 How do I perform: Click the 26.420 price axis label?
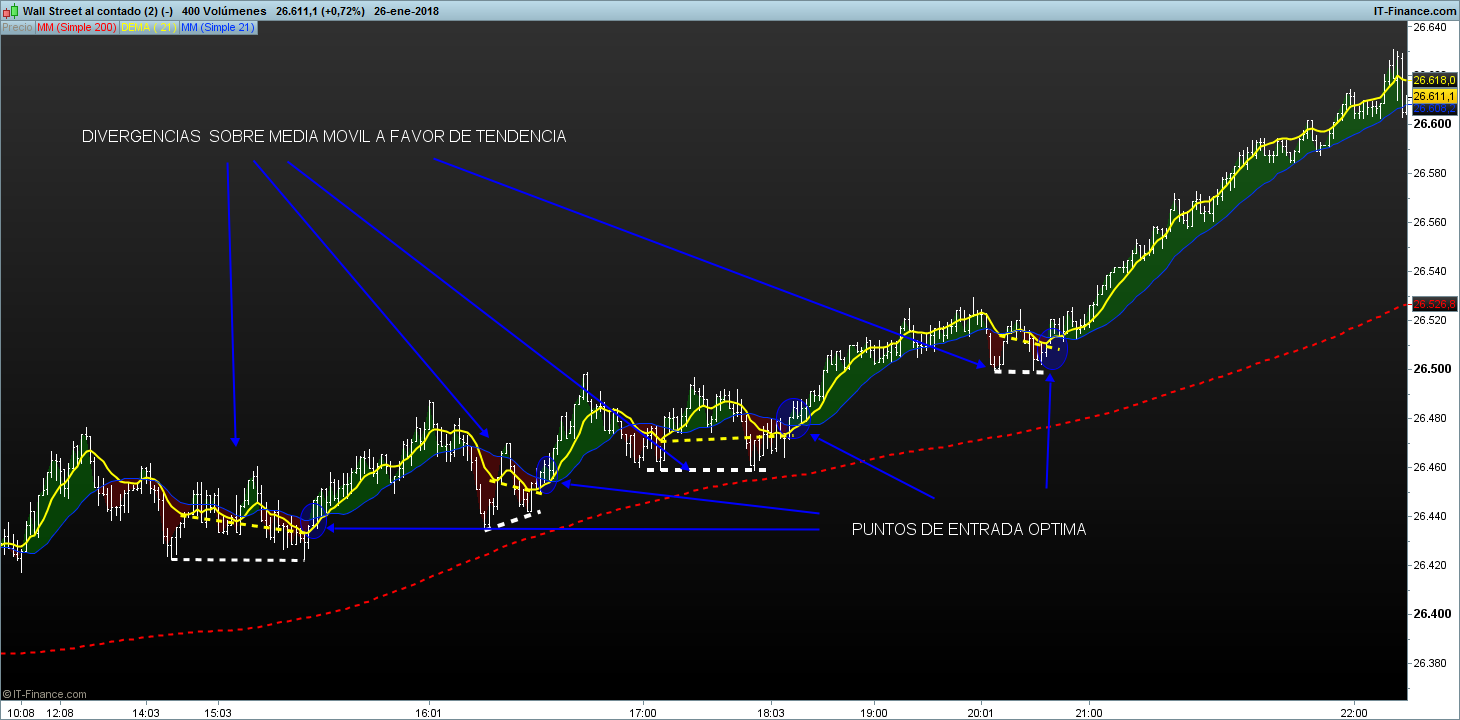pyautogui.click(x=1429, y=566)
